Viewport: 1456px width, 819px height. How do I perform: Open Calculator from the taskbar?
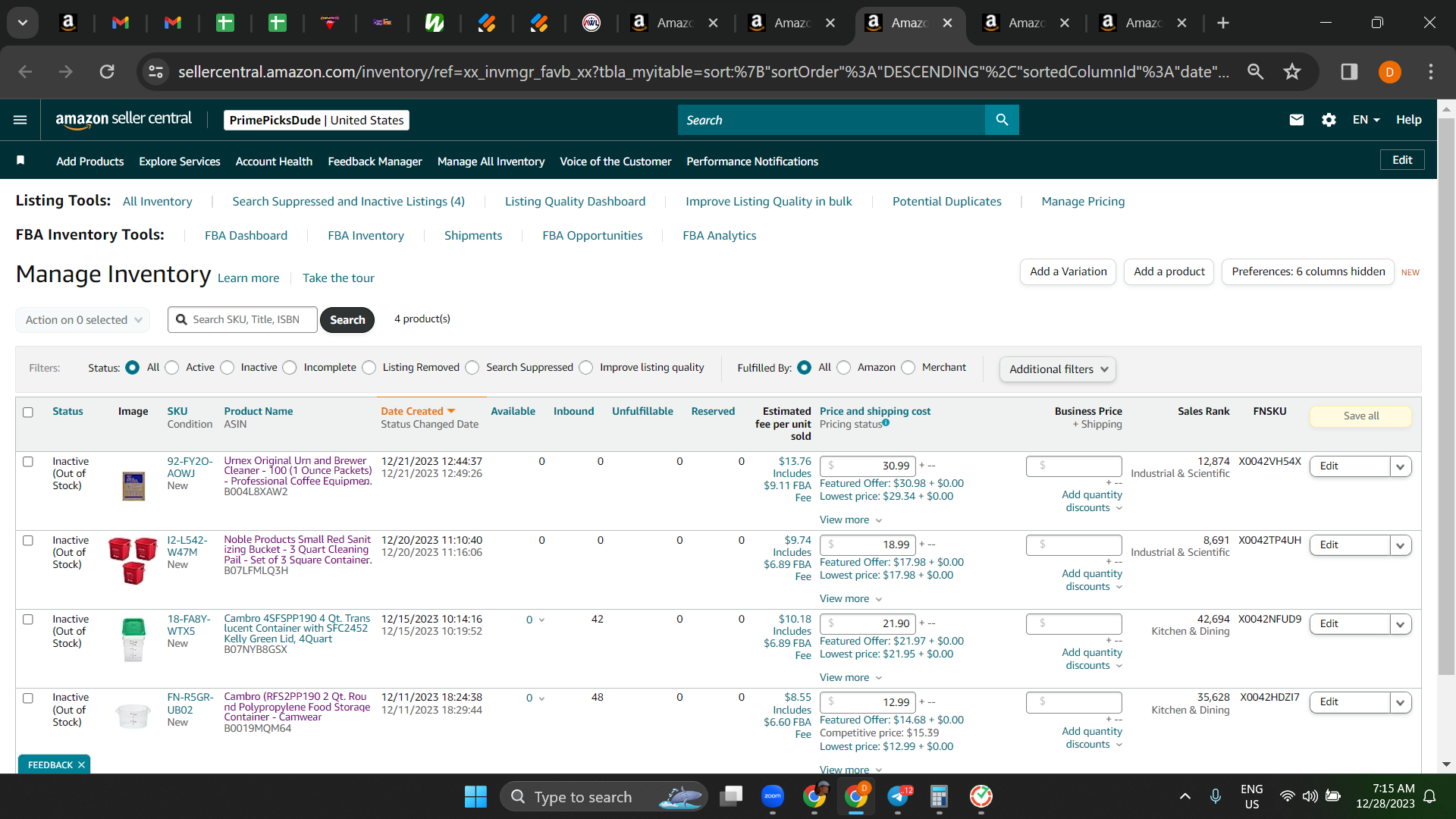click(x=940, y=796)
